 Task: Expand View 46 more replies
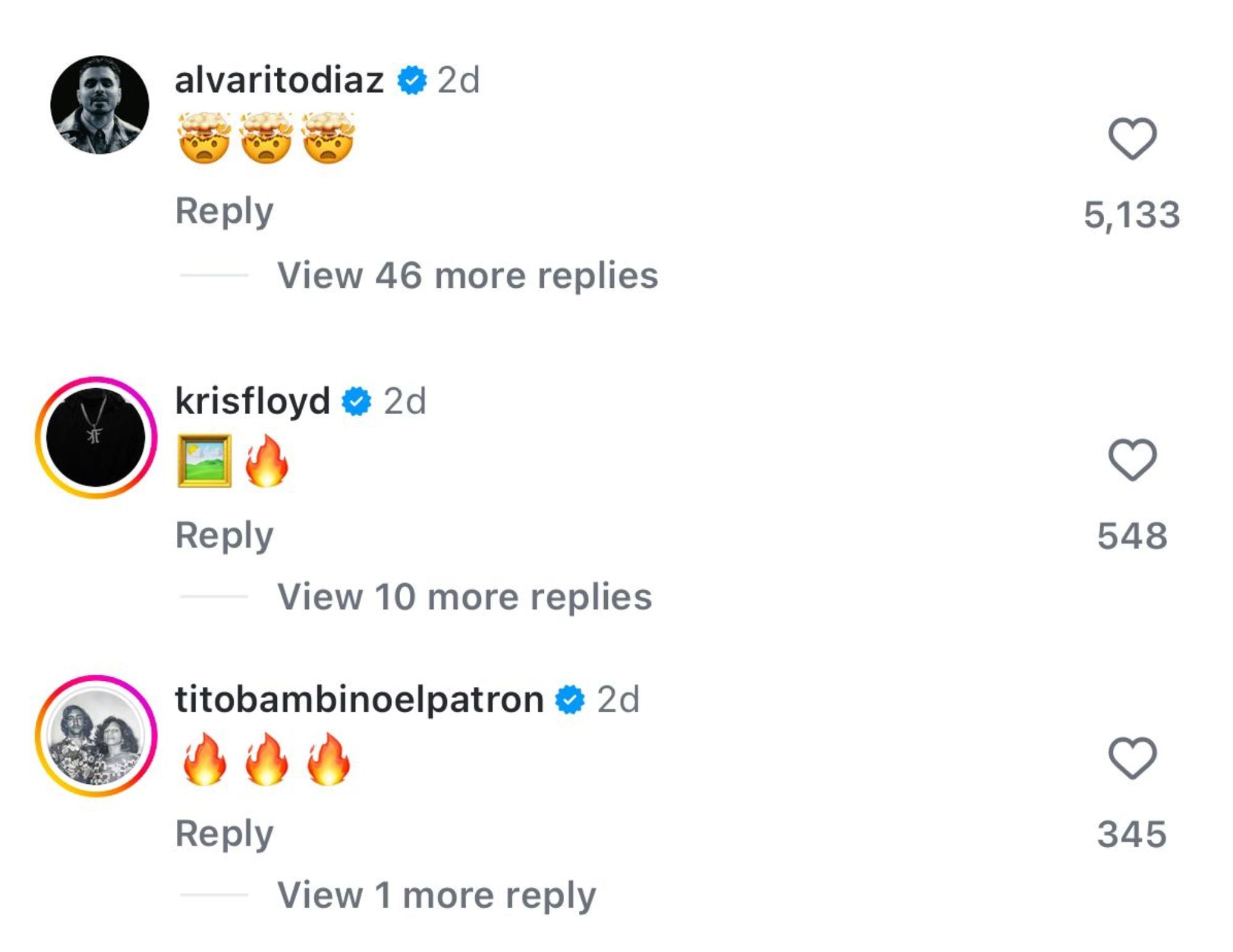coord(467,275)
